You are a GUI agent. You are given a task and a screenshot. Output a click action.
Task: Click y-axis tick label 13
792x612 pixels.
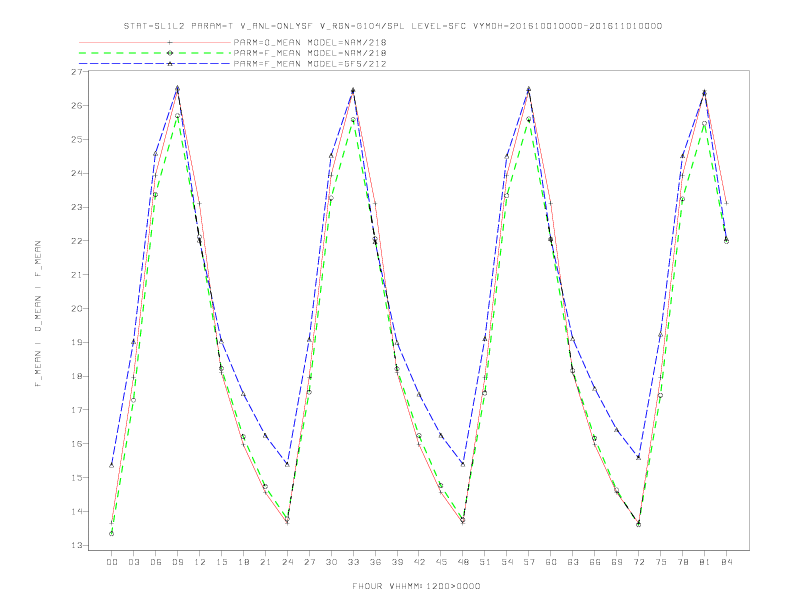(77, 546)
